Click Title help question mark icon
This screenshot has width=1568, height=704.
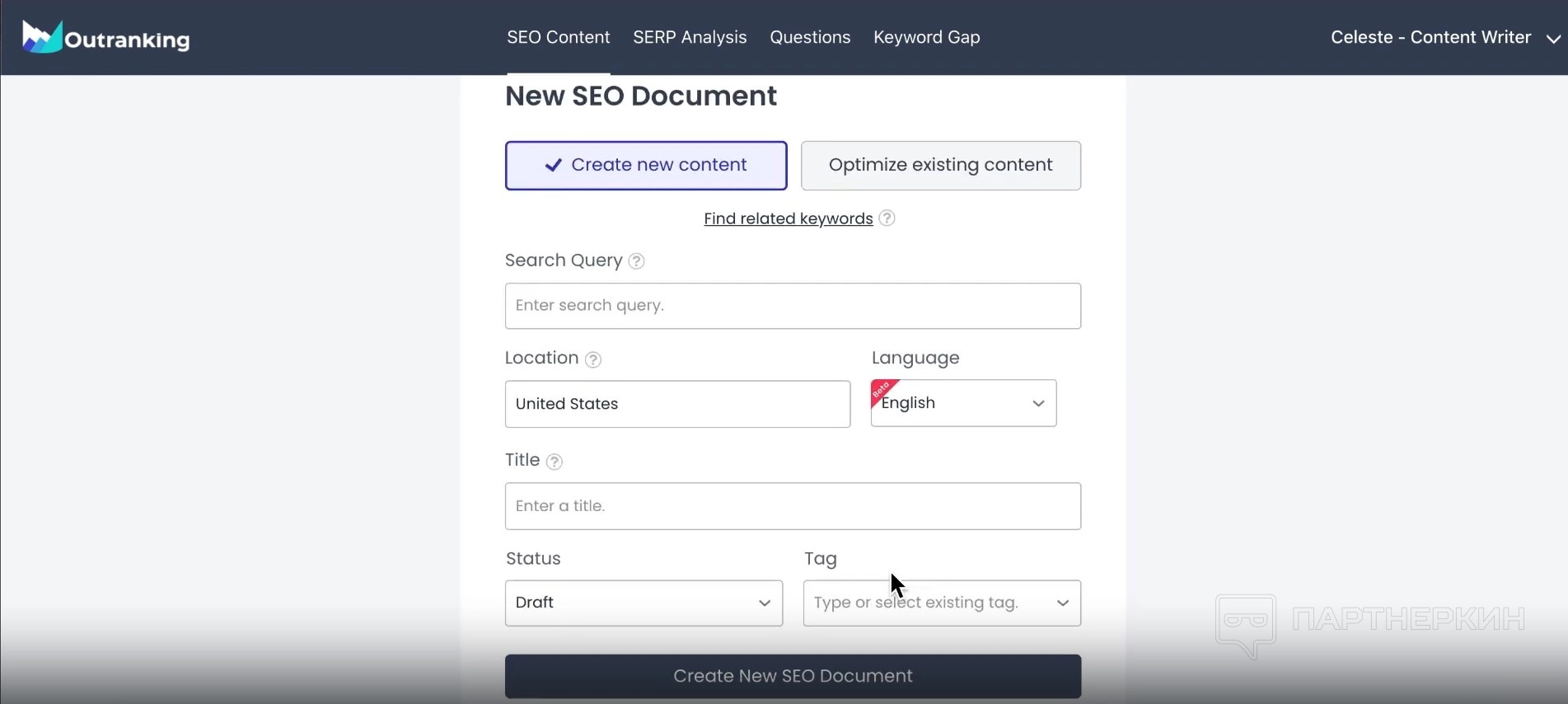555,462
